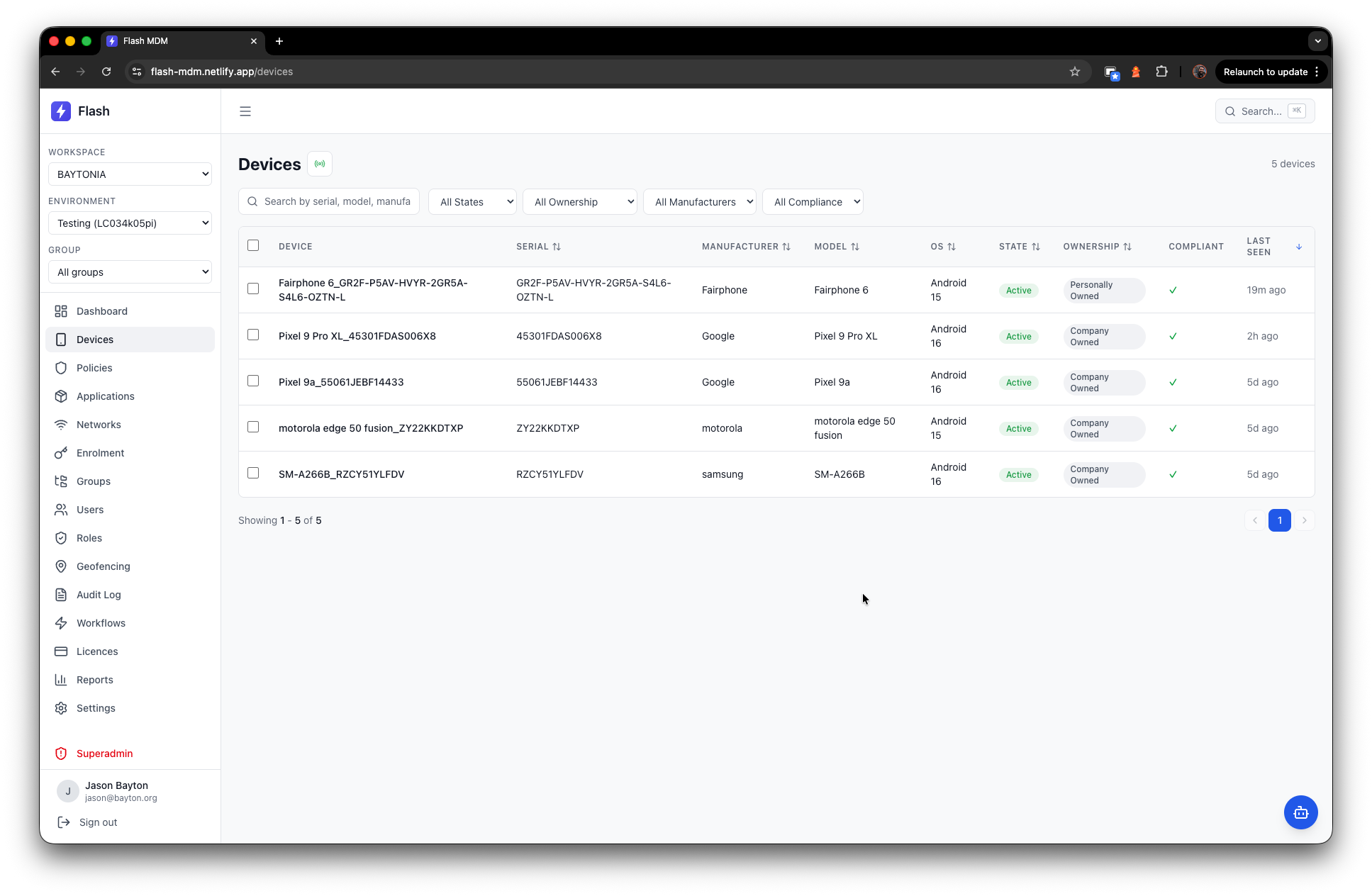Expand the BAYTONIA workspace selector
This screenshot has height=896, width=1372.
coord(130,174)
